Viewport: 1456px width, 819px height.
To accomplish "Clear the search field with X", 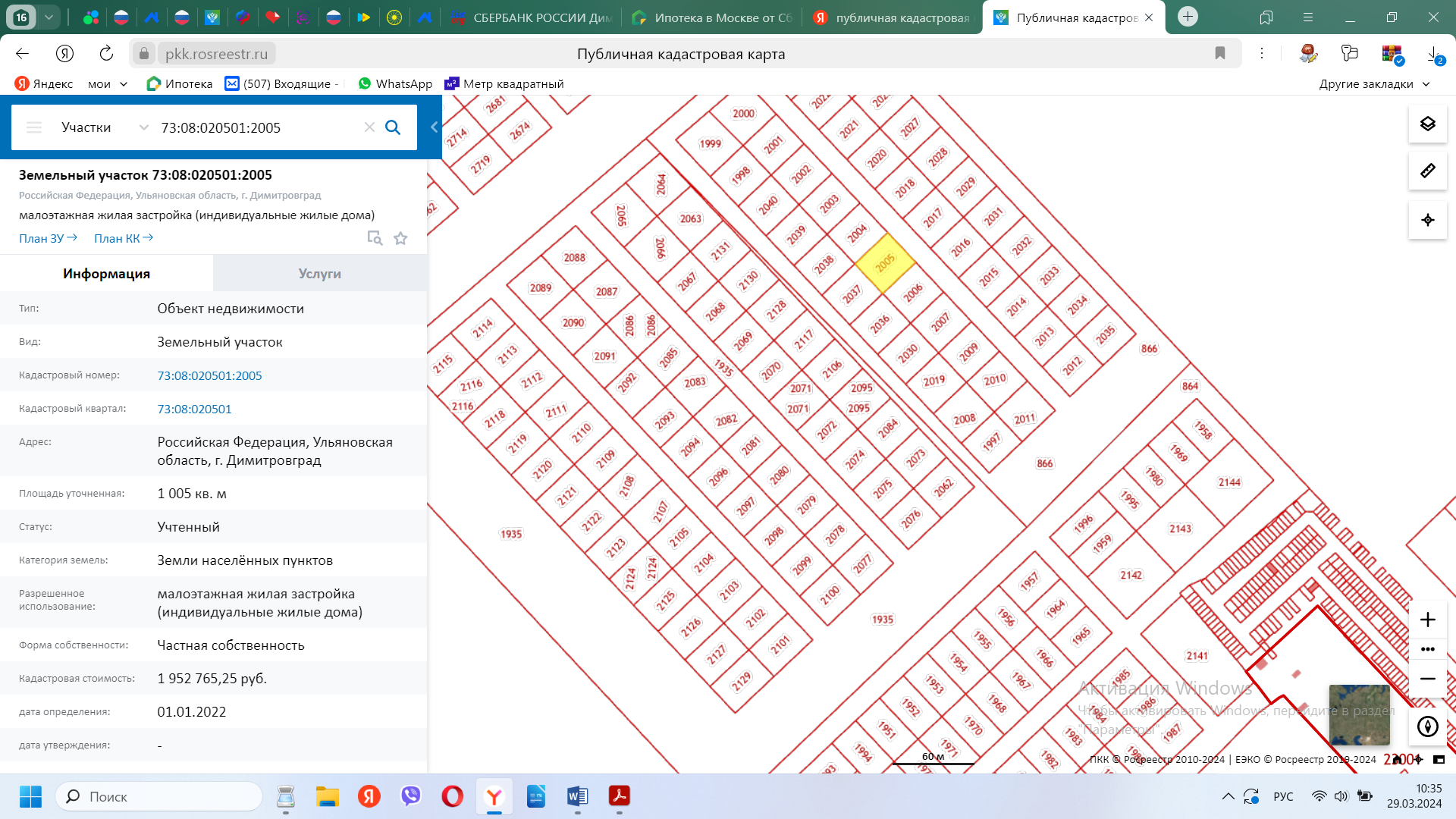I will tap(369, 127).
